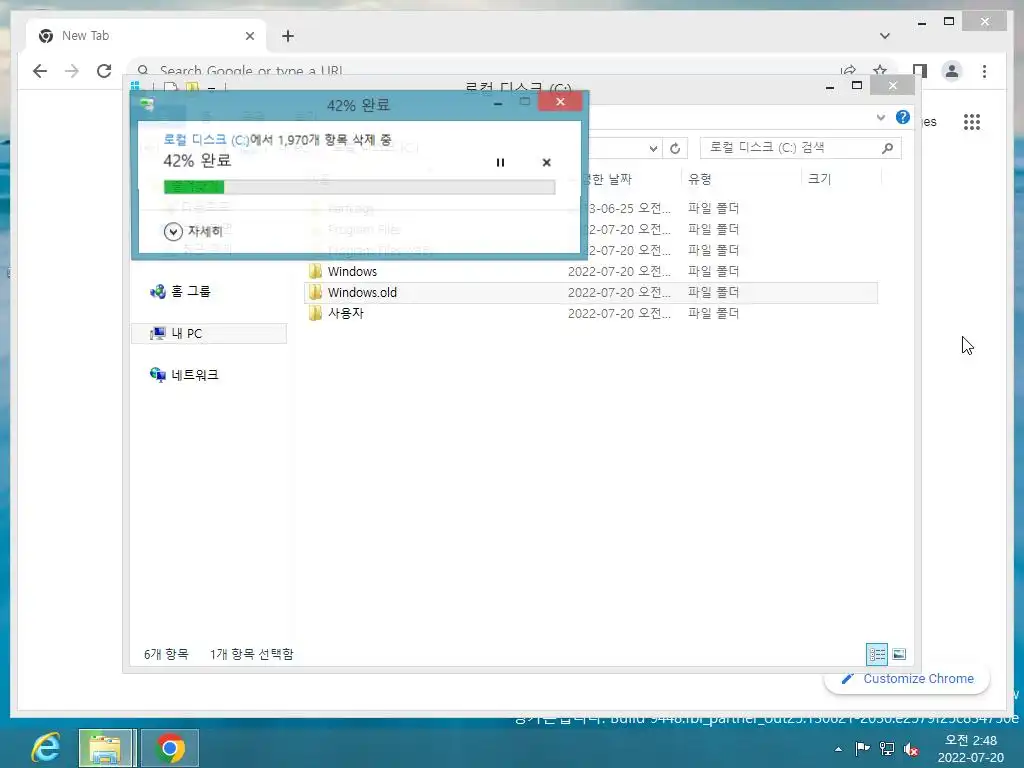Switch to large icons view in status bar
This screenshot has height=768, width=1024.
[x=899, y=654]
